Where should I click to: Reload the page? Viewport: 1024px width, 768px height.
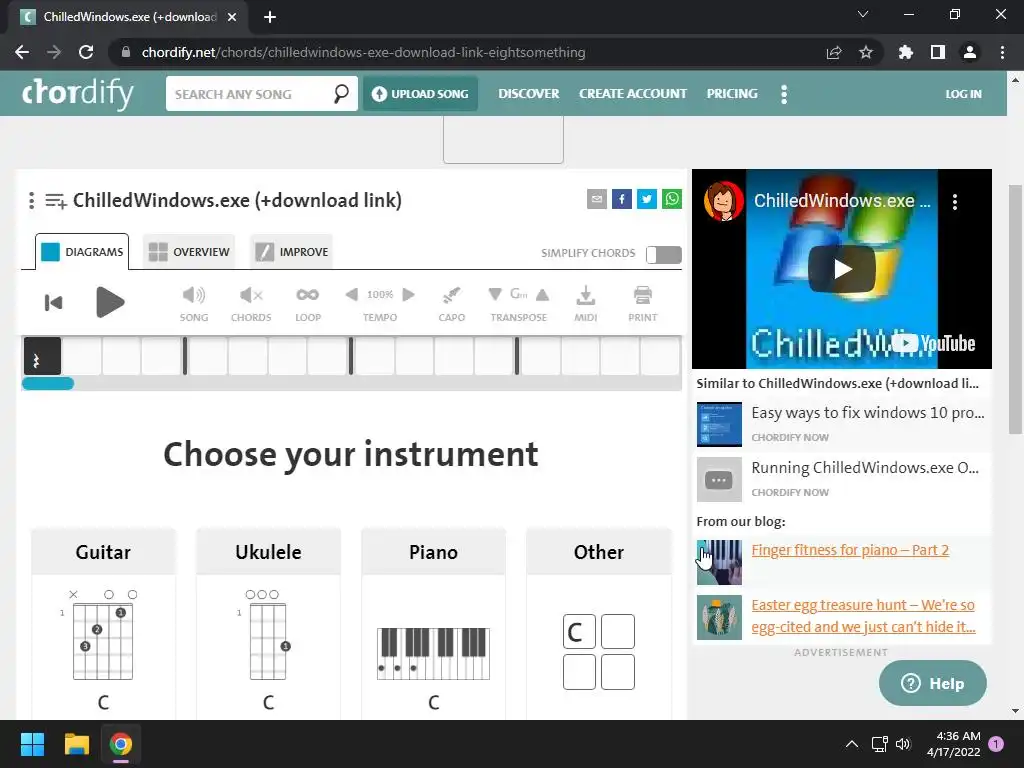click(86, 52)
